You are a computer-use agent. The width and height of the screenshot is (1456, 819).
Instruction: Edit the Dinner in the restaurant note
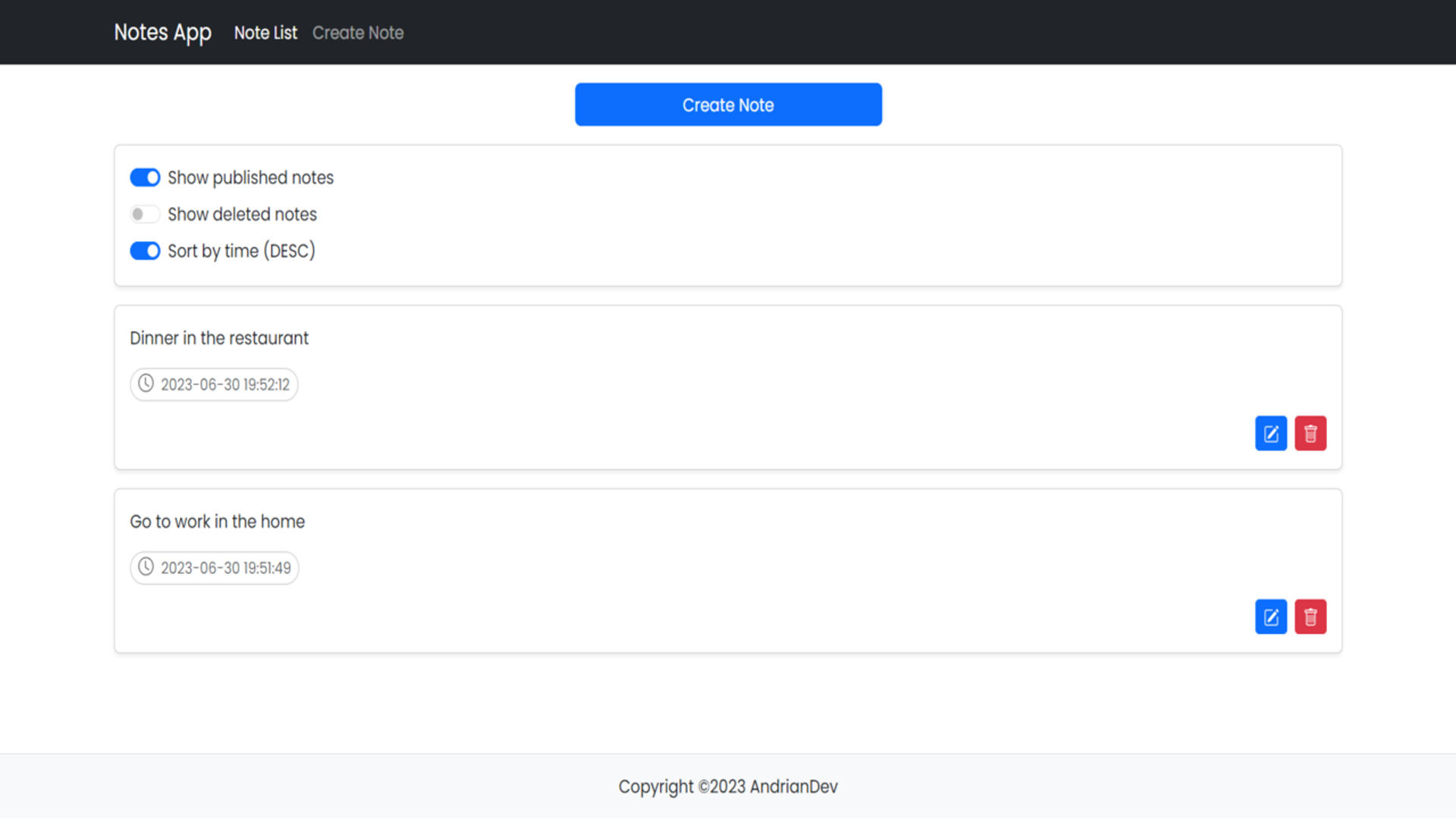[x=1271, y=433]
